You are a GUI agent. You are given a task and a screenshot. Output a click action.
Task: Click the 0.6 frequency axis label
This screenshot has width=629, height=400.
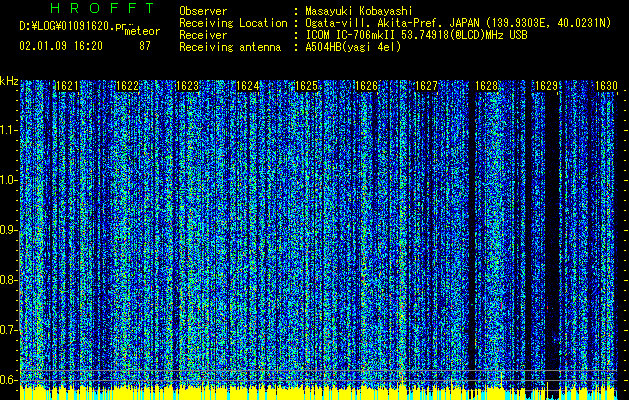coord(8,380)
